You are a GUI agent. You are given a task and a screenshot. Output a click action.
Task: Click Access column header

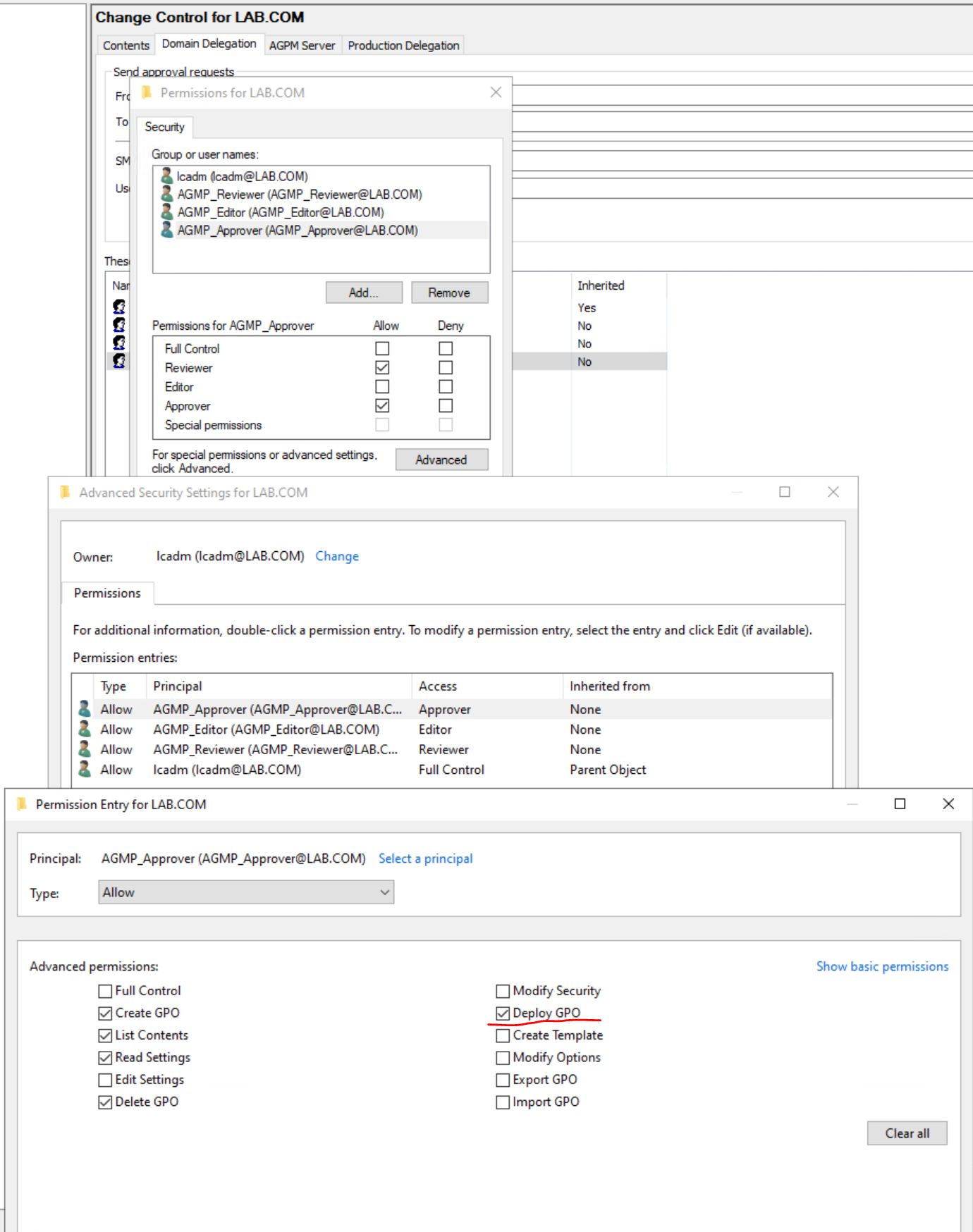[487, 686]
